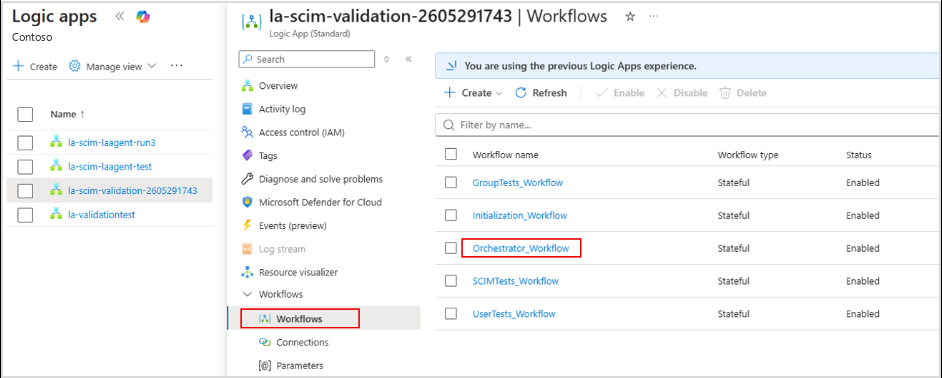This screenshot has width=942, height=378.
Task: Tick the SCIMTests_Workflow checkbox
Action: (451, 281)
